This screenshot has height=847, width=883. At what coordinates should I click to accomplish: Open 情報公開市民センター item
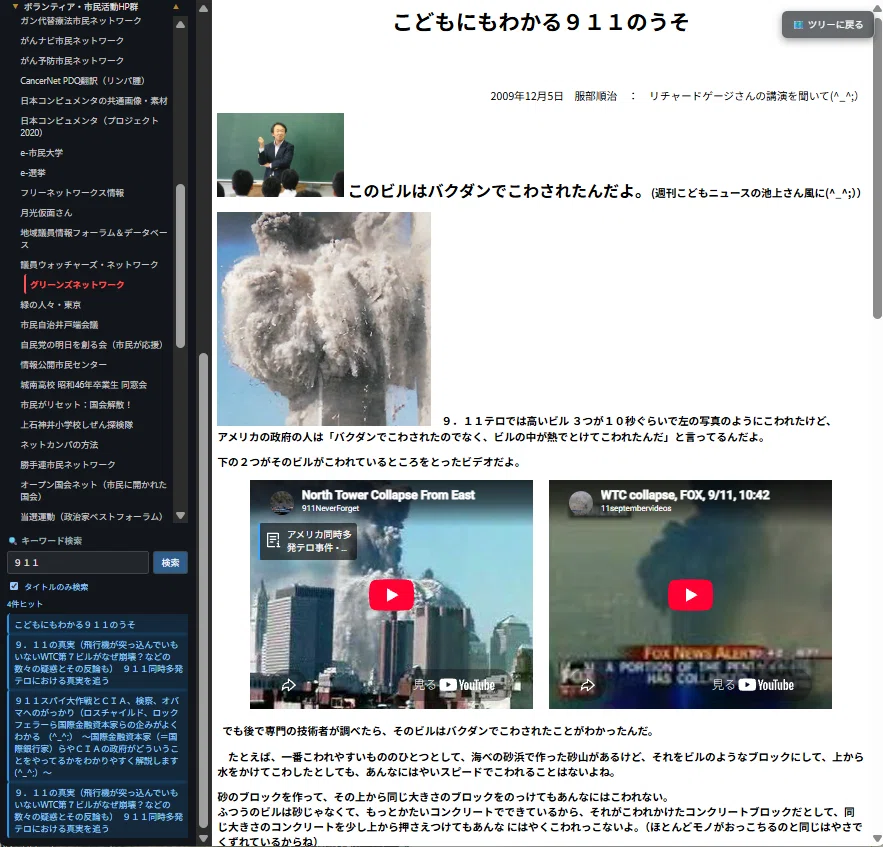point(64,365)
